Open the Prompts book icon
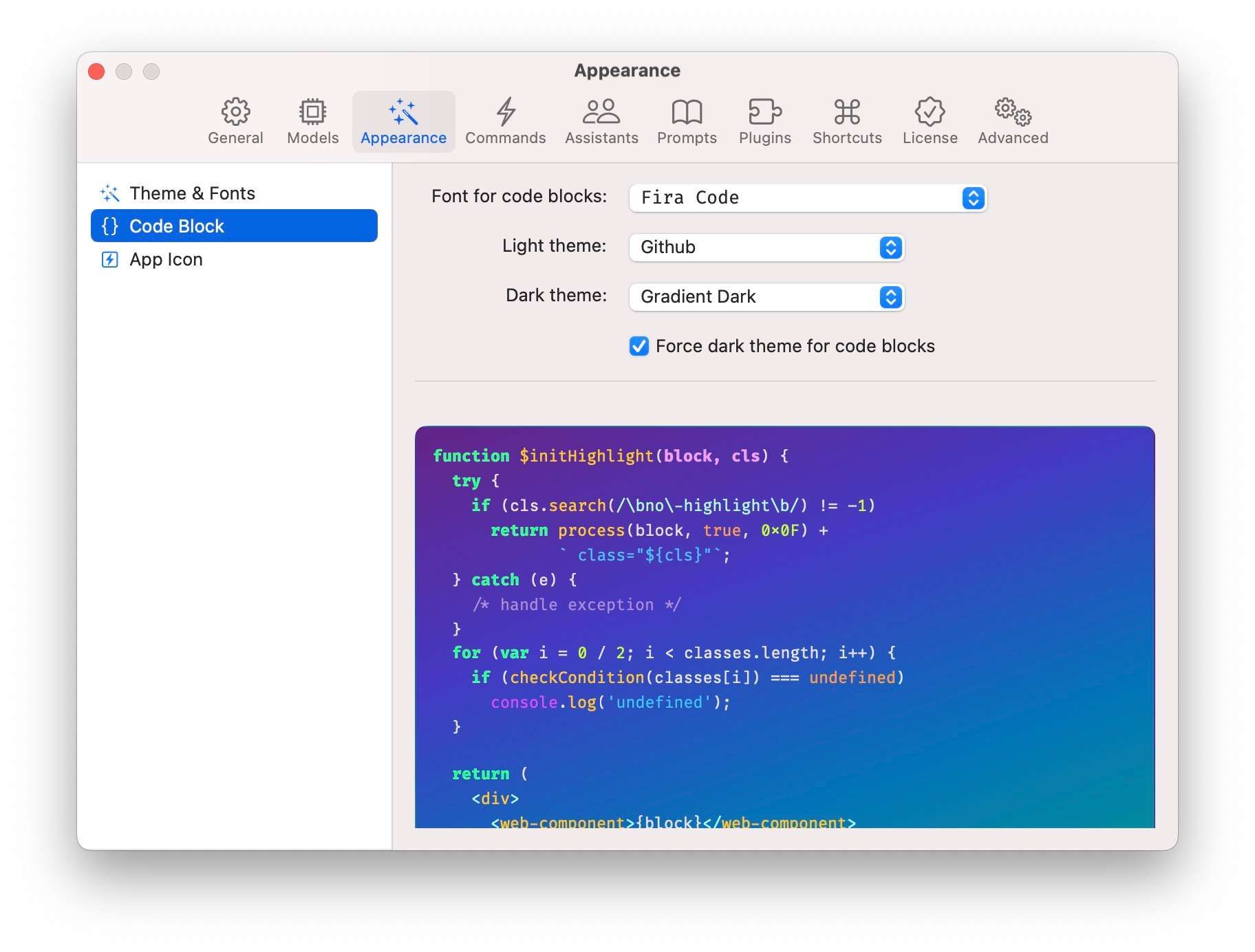Screen dimensions: 1255x952 [x=687, y=111]
